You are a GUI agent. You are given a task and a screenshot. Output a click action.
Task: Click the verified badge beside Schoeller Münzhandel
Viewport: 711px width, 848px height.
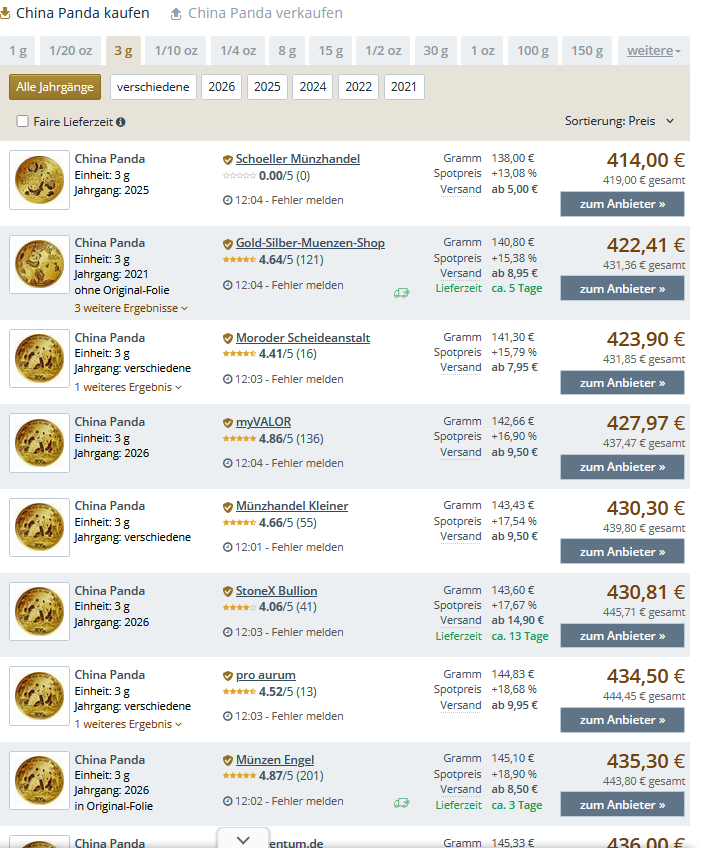click(227, 159)
